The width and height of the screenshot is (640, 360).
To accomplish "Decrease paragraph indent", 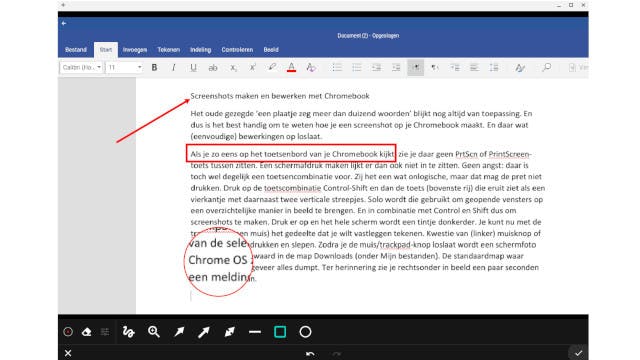I will 376,68.
